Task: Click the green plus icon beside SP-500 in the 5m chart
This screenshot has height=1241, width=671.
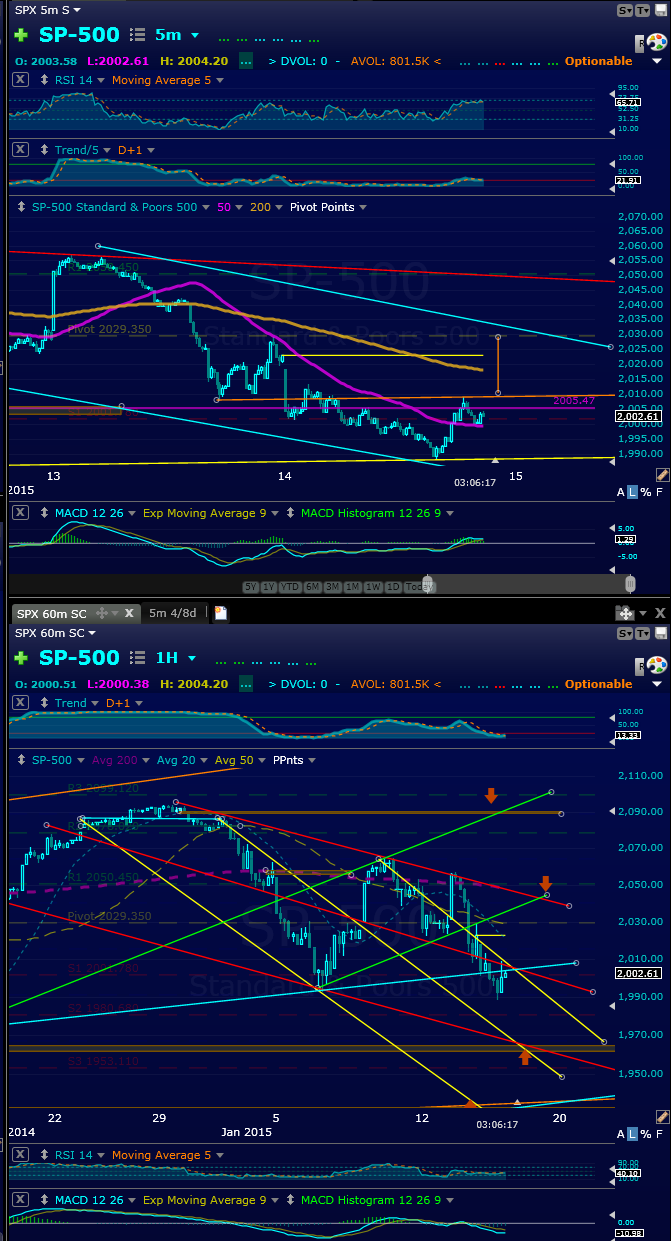Action: [x=20, y=35]
